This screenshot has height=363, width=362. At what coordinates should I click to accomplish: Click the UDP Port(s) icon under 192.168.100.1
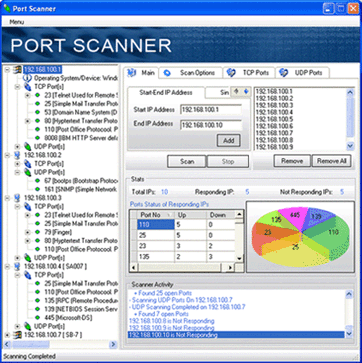coord(27,146)
